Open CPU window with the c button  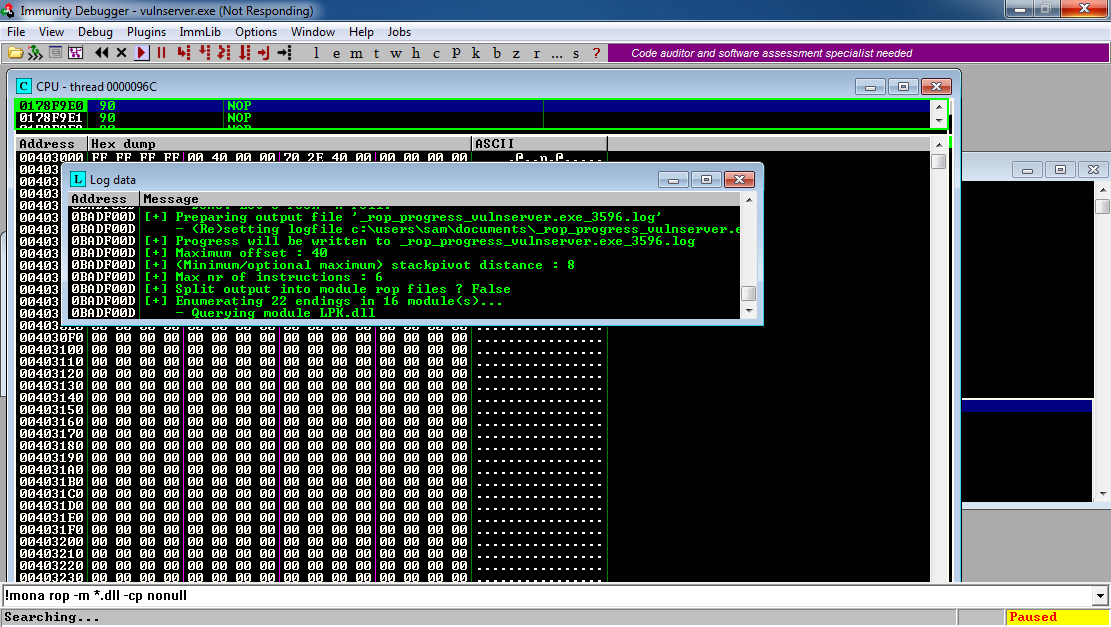pyautogui.click(x=436, y=53)
